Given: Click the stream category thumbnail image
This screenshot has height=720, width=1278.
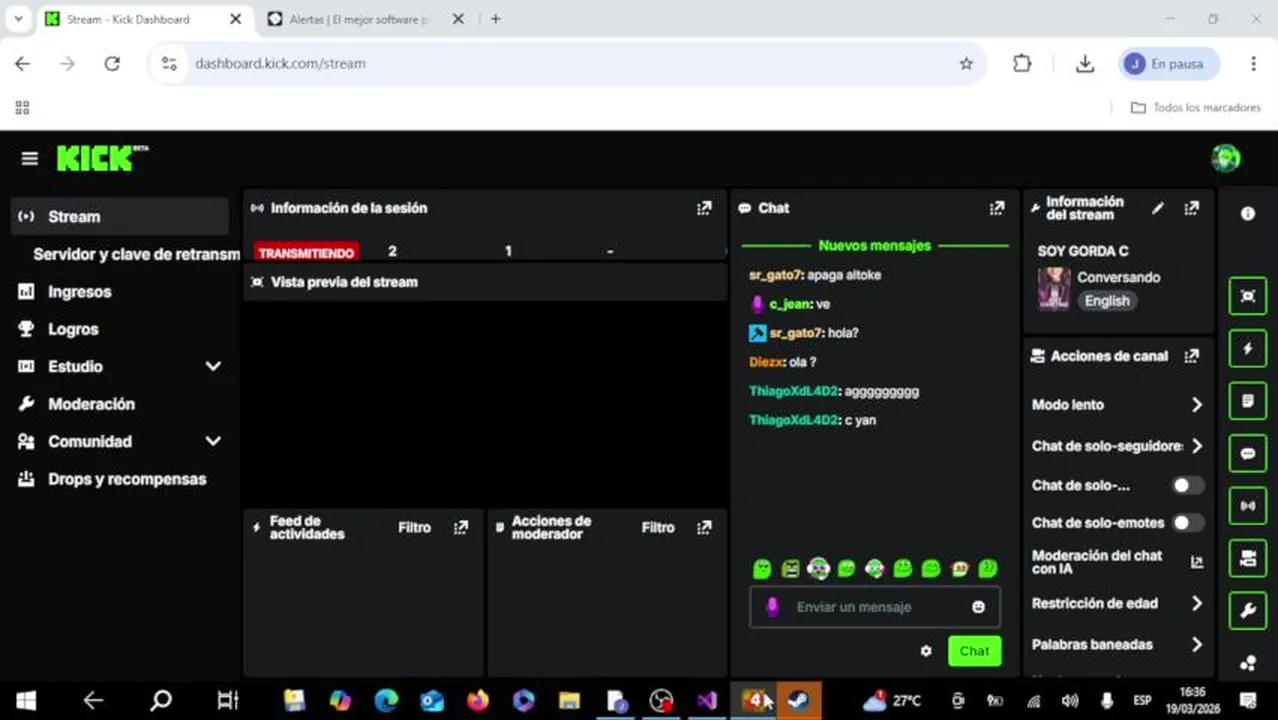Looking at the screenshot, I should pos(1054,289).
